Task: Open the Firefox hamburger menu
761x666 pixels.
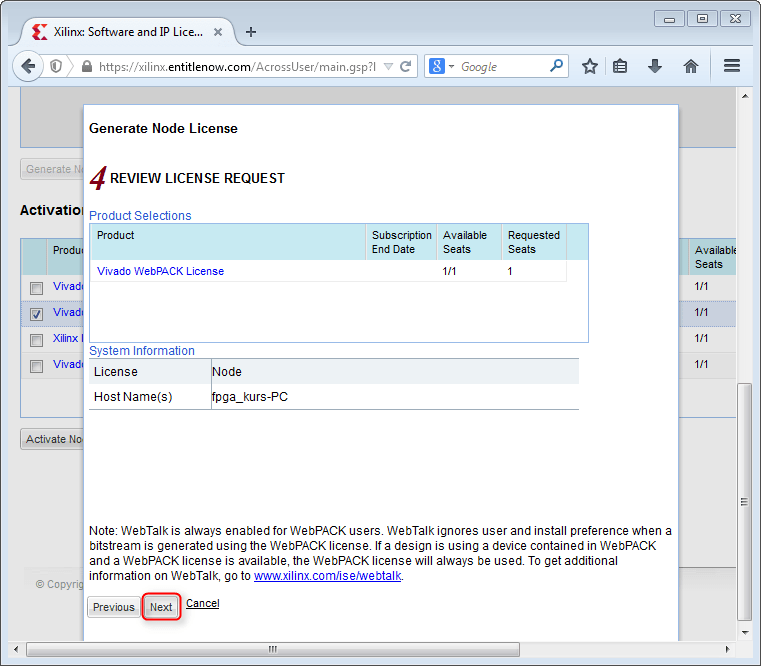Action: click(732, 66)
